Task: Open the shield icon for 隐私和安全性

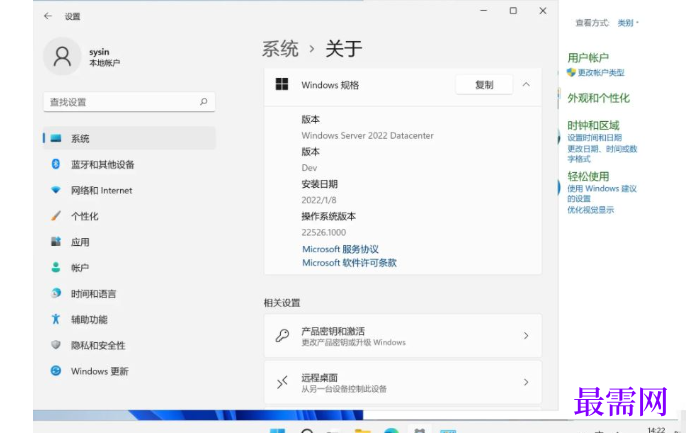Action: tap(56, 345)
